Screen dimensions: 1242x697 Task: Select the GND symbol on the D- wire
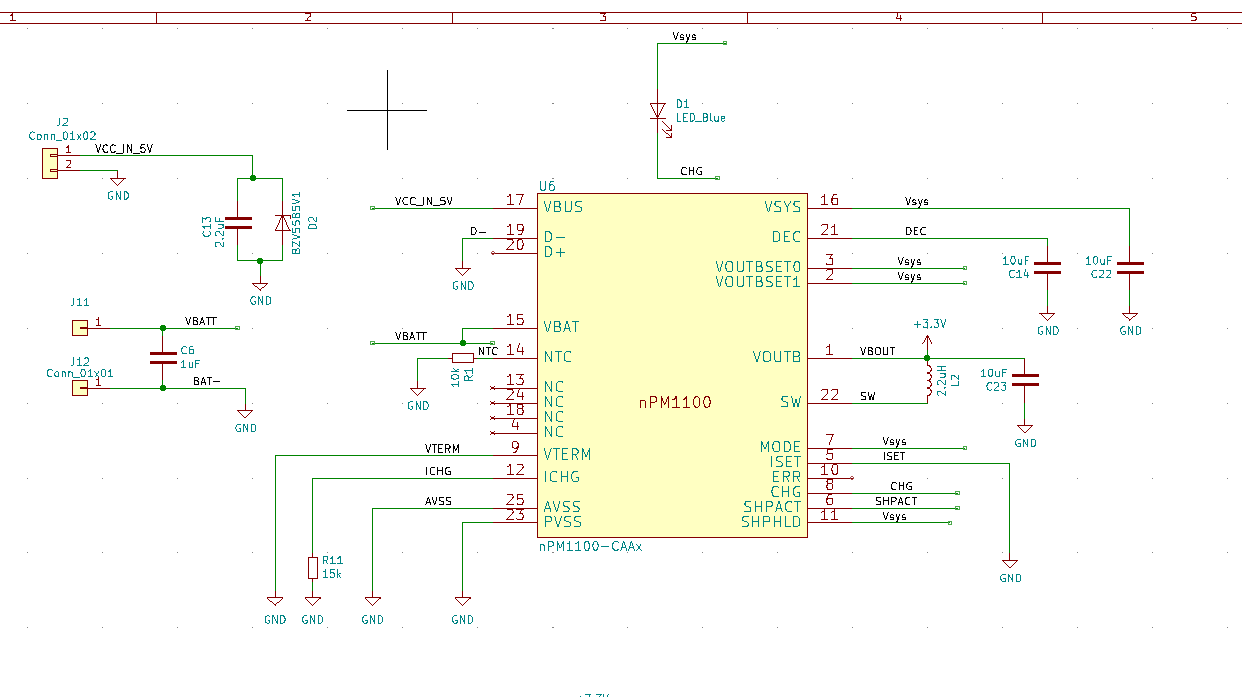pyautogui.click(x=462, y=274)
